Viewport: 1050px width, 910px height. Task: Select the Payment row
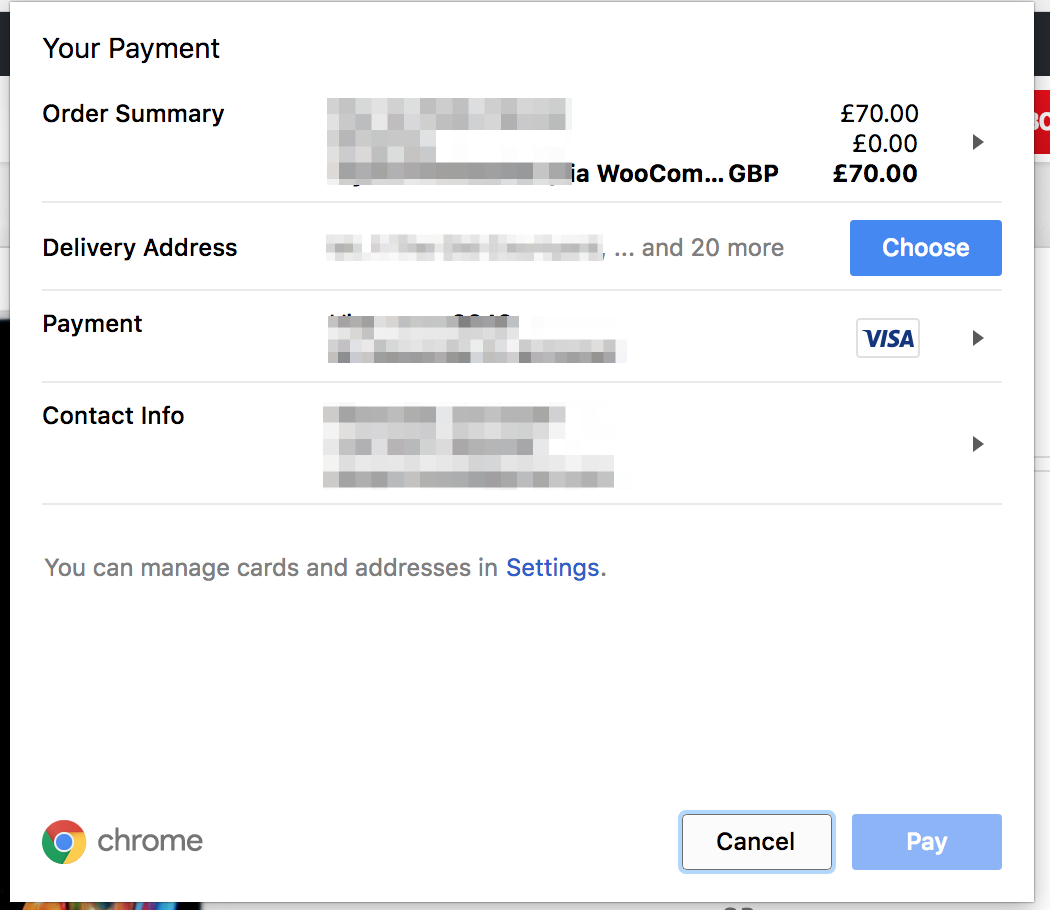(92, 323)
